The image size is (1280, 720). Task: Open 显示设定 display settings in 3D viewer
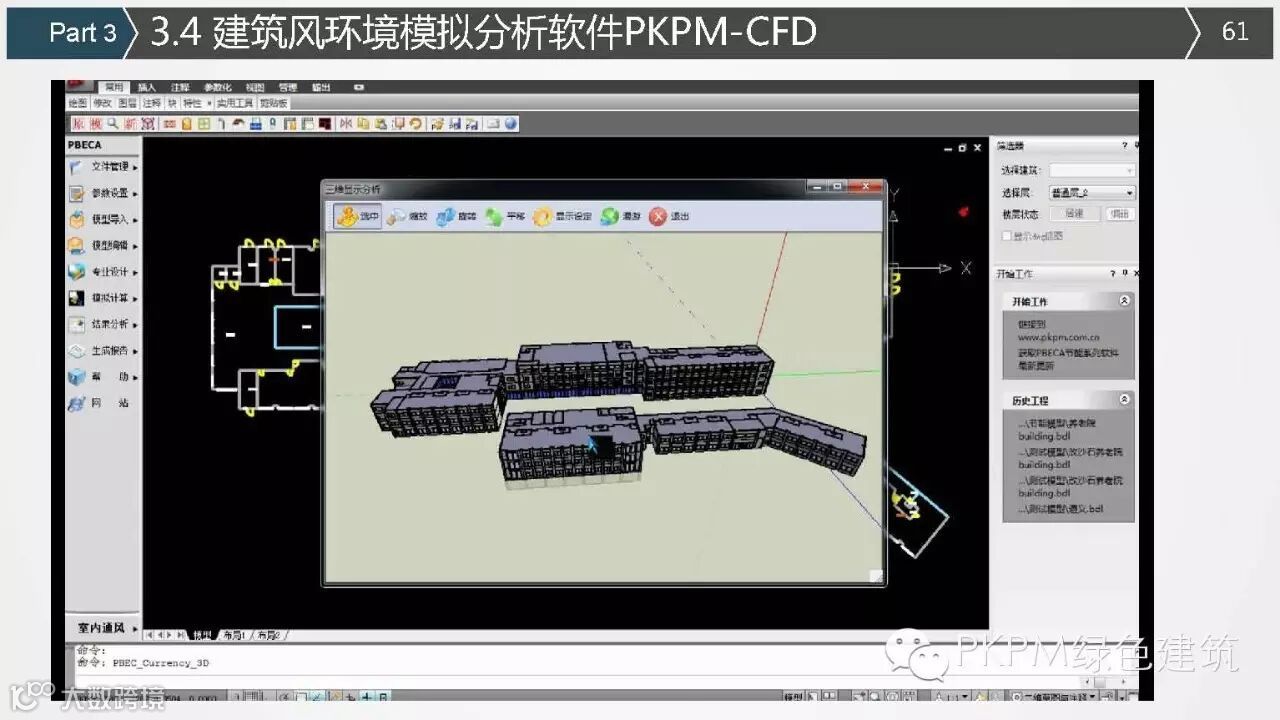562,216
